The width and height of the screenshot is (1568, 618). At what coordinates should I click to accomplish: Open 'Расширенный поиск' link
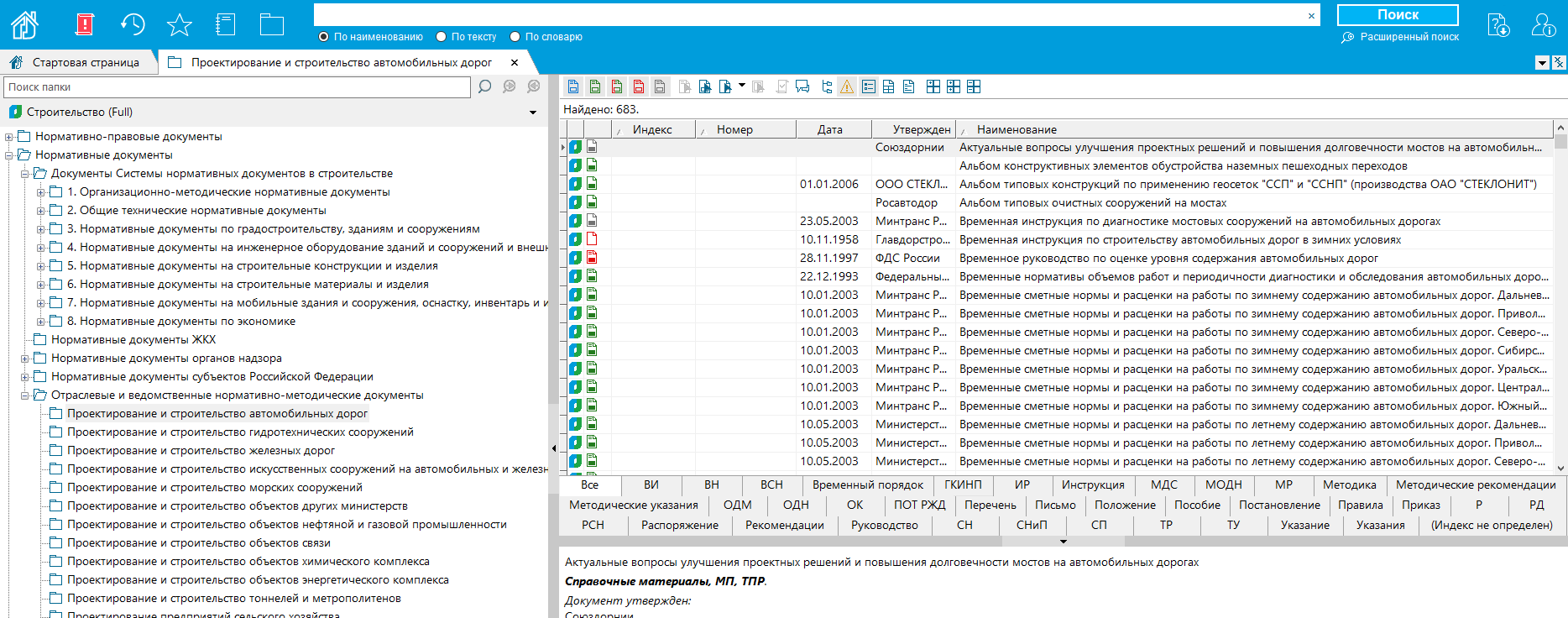(x=1409, y=37)
